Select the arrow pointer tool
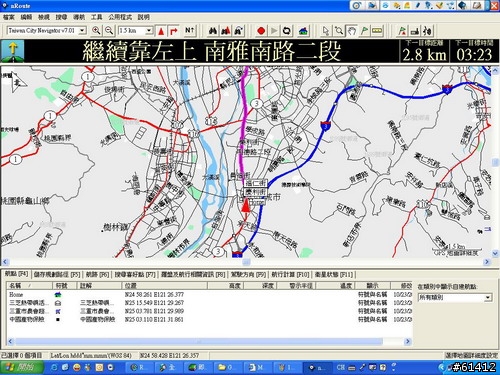This screenshot has width=500, height=375. click(326, 31)
